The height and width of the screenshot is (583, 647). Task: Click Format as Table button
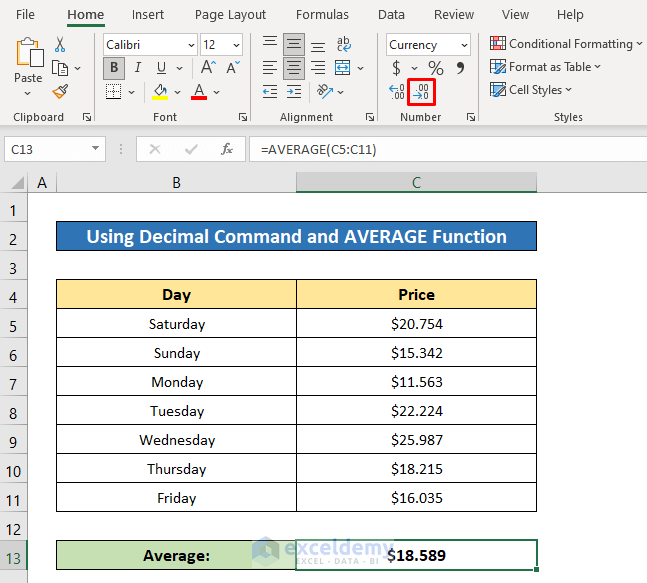pyautogui.click(x=547, y=67)
